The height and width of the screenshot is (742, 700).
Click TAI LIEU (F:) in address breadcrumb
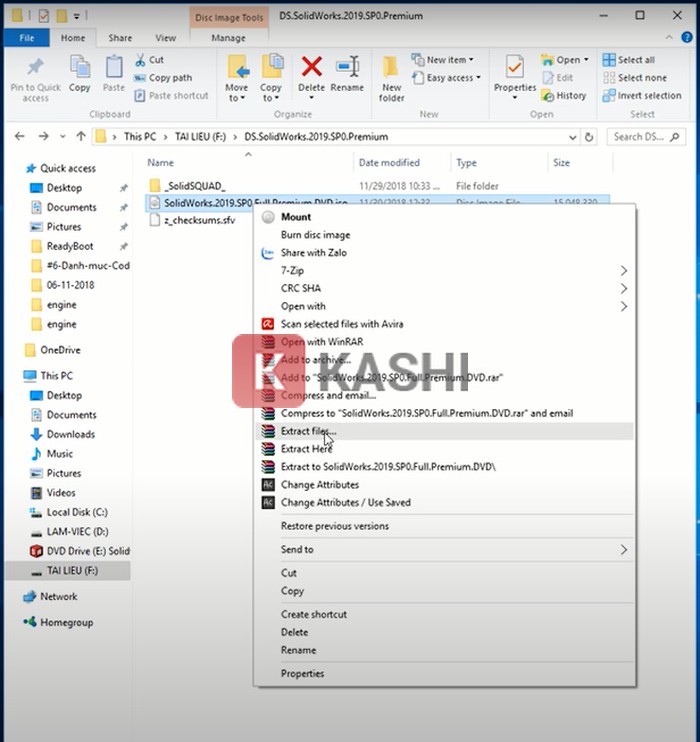(x=200, y=137)
